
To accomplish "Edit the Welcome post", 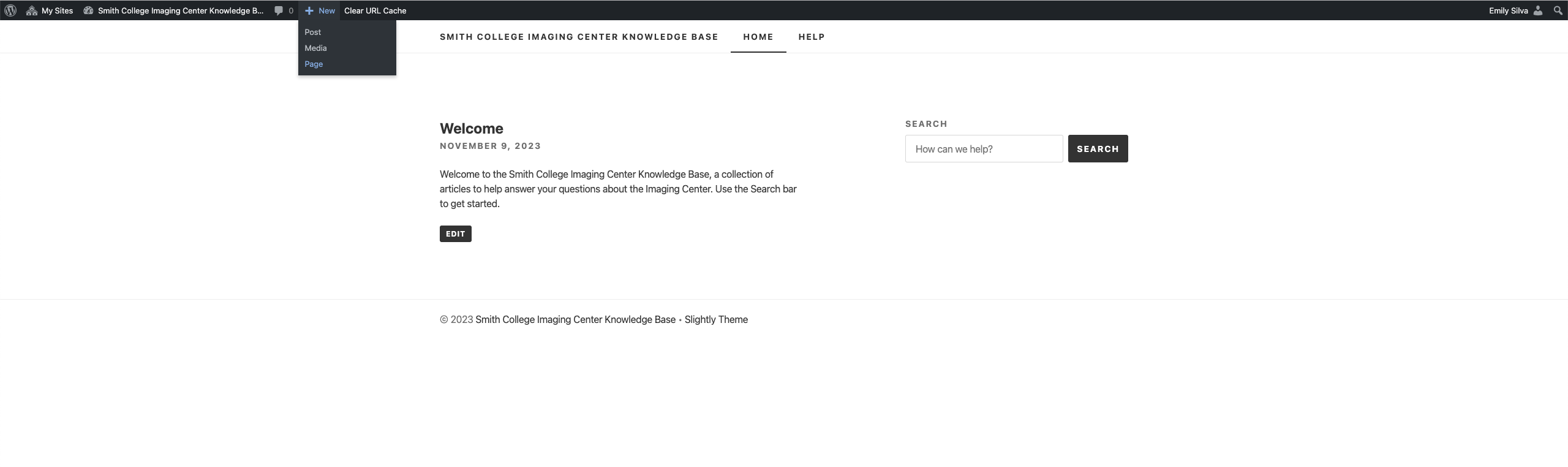I will point(456,233).
